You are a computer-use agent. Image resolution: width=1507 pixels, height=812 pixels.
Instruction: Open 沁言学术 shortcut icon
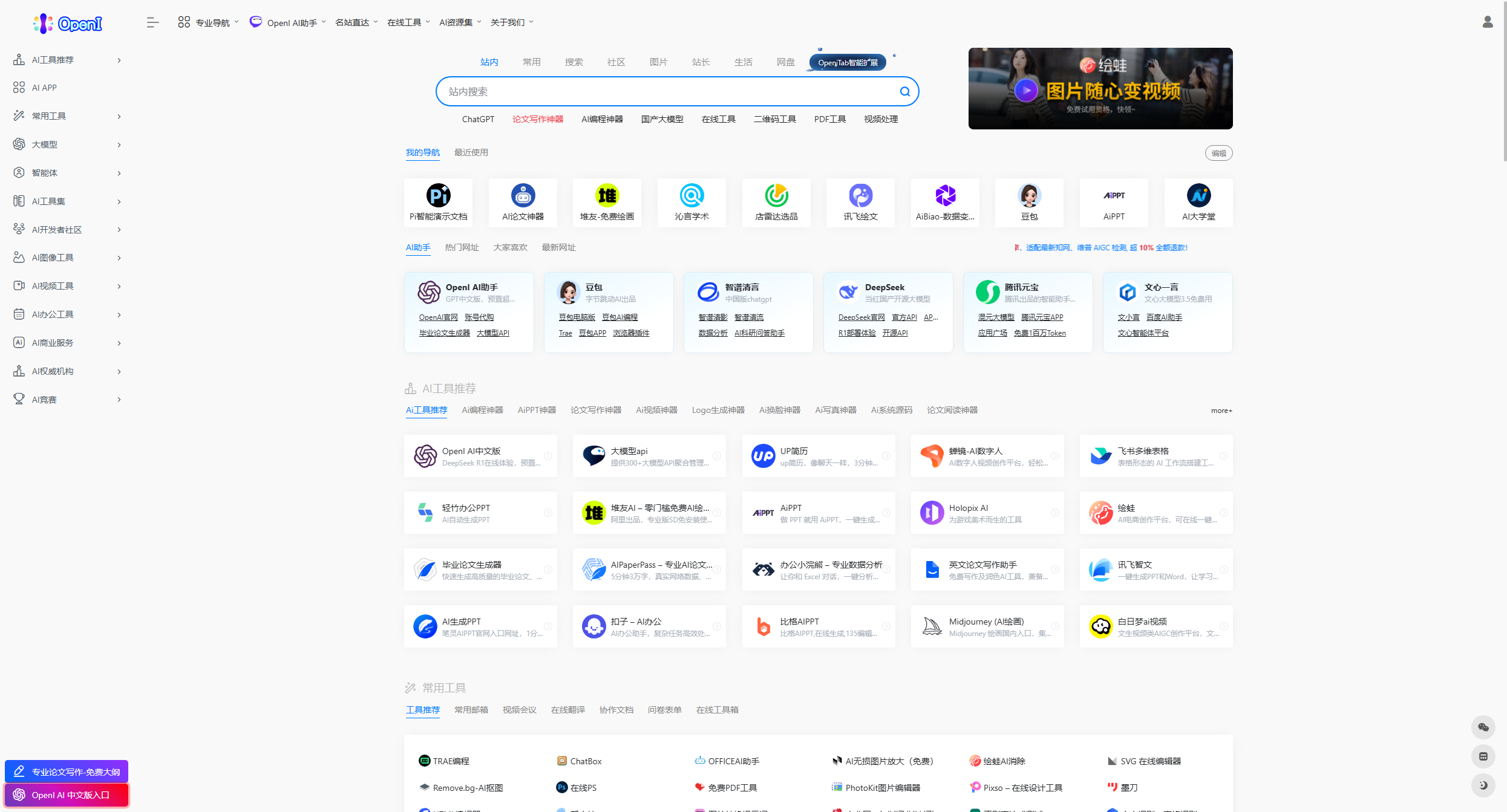pos(691,195)
